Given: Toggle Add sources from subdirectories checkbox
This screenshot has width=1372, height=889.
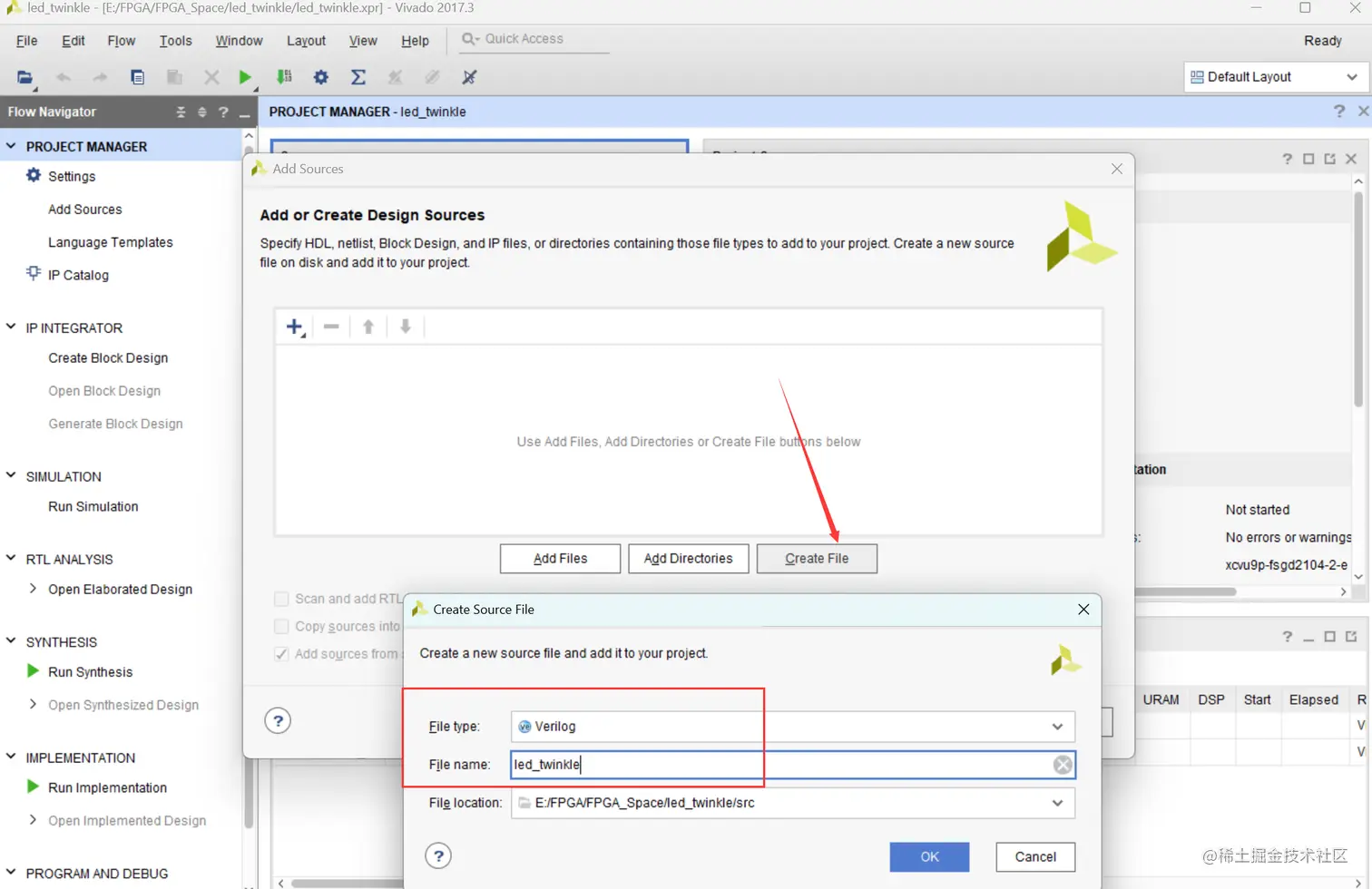Looking at the screenshot, I should (281, 653).
